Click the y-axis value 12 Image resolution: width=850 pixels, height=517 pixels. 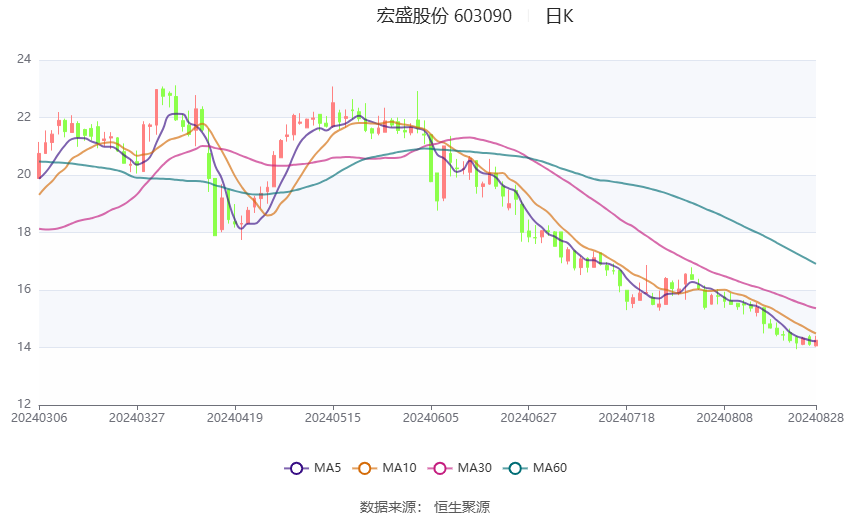[x=24, y=404]
